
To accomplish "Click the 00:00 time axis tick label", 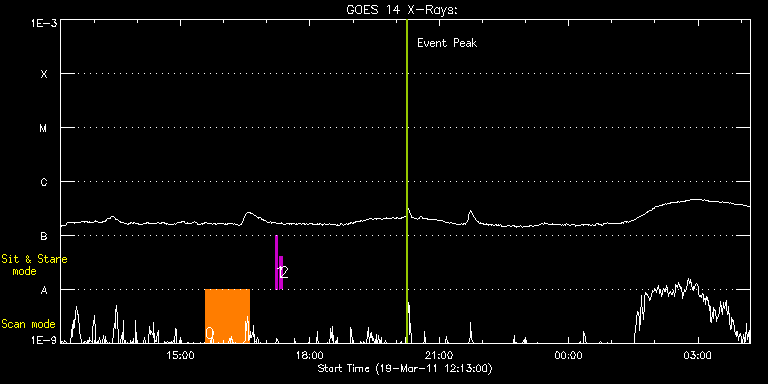I will [x=569, y=354].
